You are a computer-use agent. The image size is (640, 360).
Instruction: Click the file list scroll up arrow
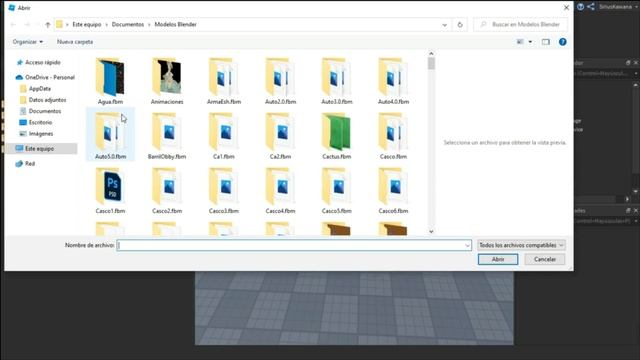(431, 53)
